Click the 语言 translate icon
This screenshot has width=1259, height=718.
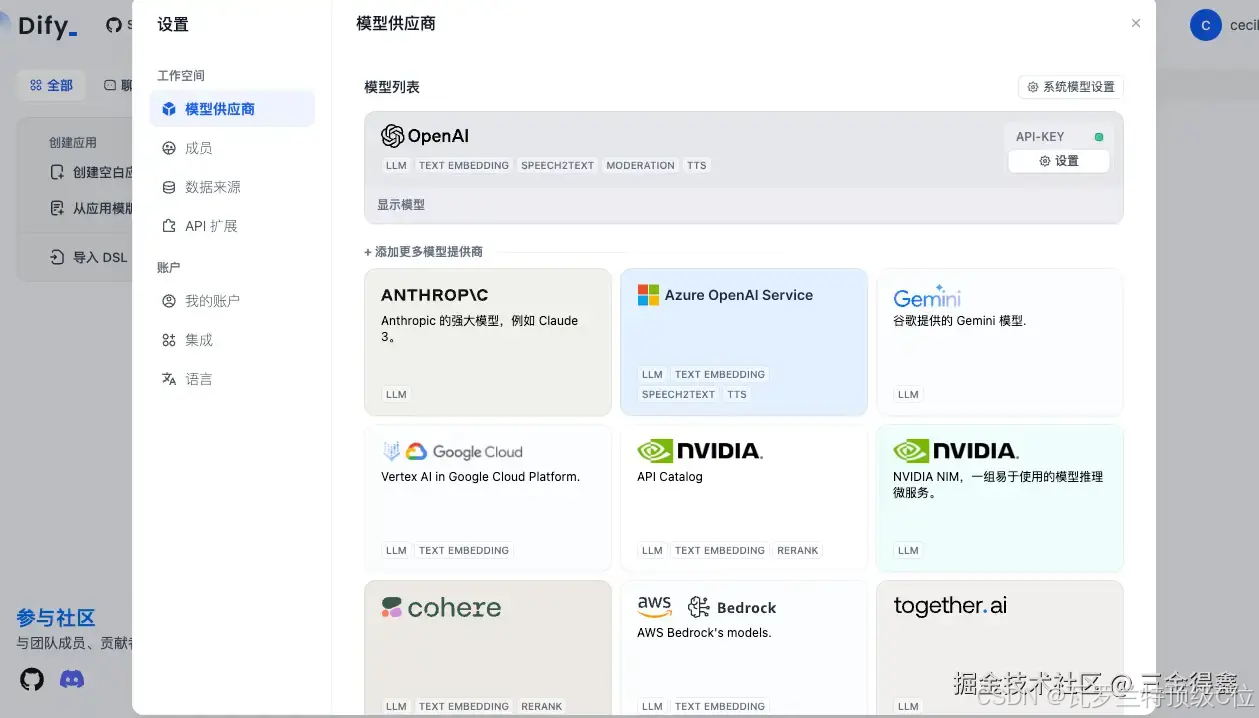click(x=169, y=379)
